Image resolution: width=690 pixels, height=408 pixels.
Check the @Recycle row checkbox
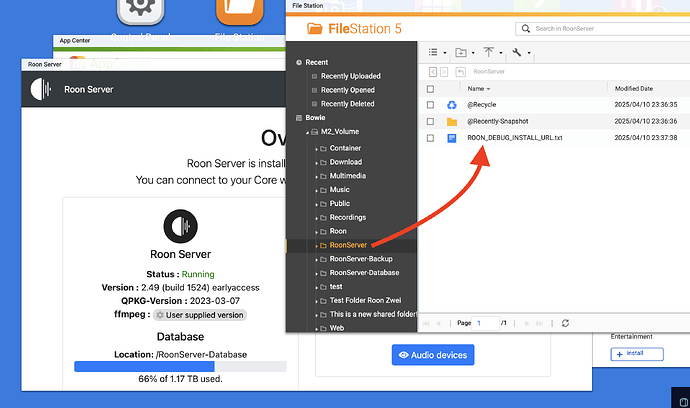430,105
